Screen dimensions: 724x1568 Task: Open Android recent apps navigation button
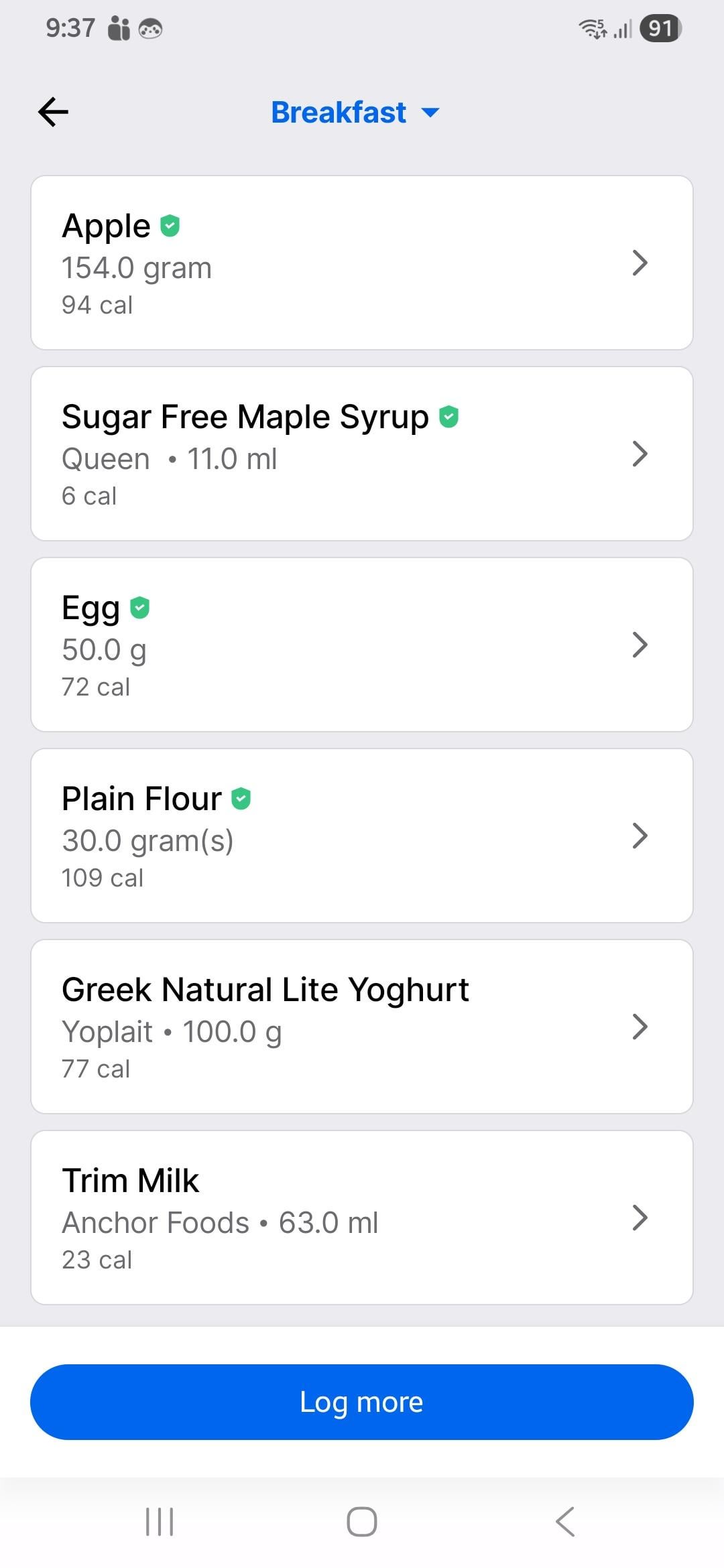[160, 1521]
